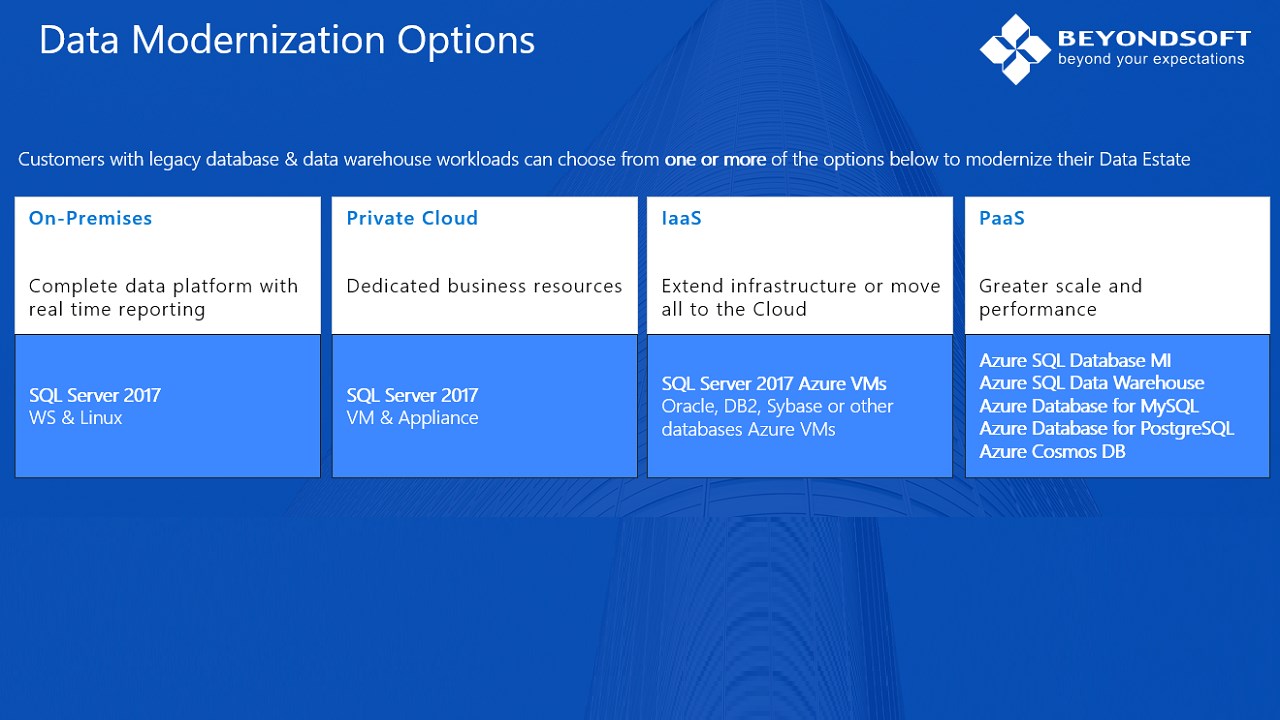Image resolution: width=1280 pixels, height=720 pixels.
Task: Click 'Greater scale and performance' description
Action: pos(1060,298)
